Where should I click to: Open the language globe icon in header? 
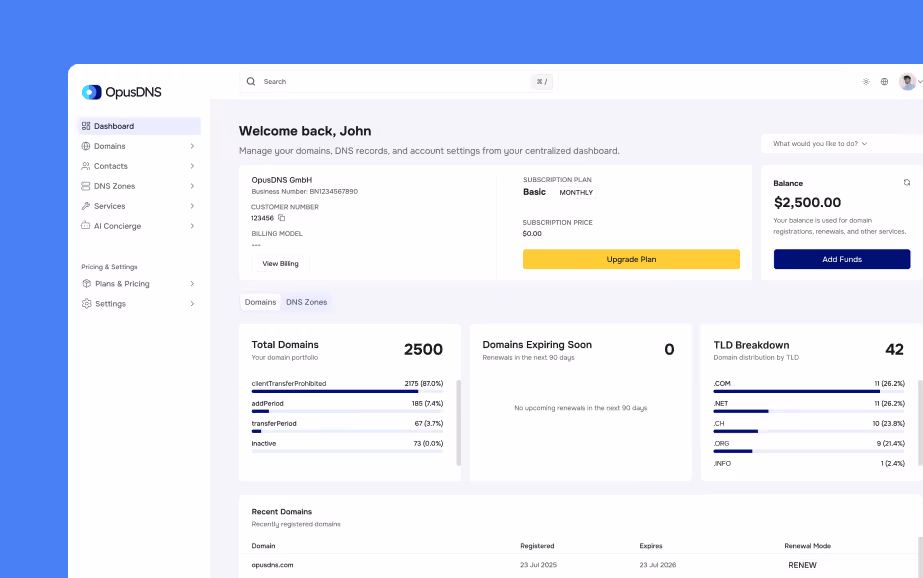884,82
